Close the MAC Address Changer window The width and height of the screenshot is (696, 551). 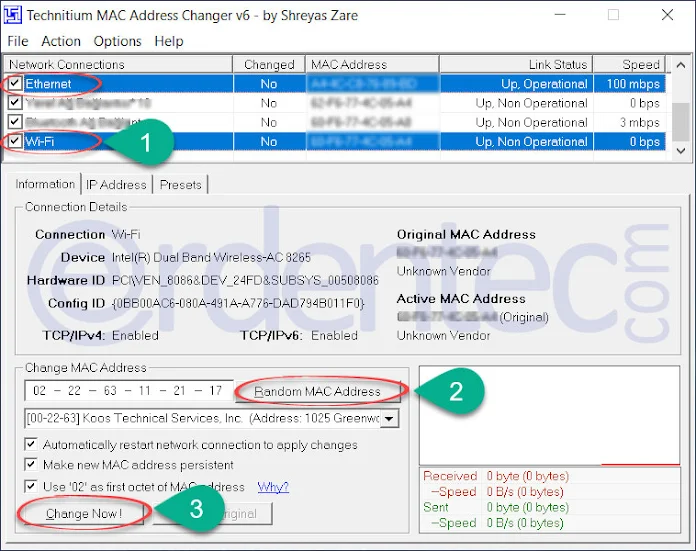click(668, 15)
